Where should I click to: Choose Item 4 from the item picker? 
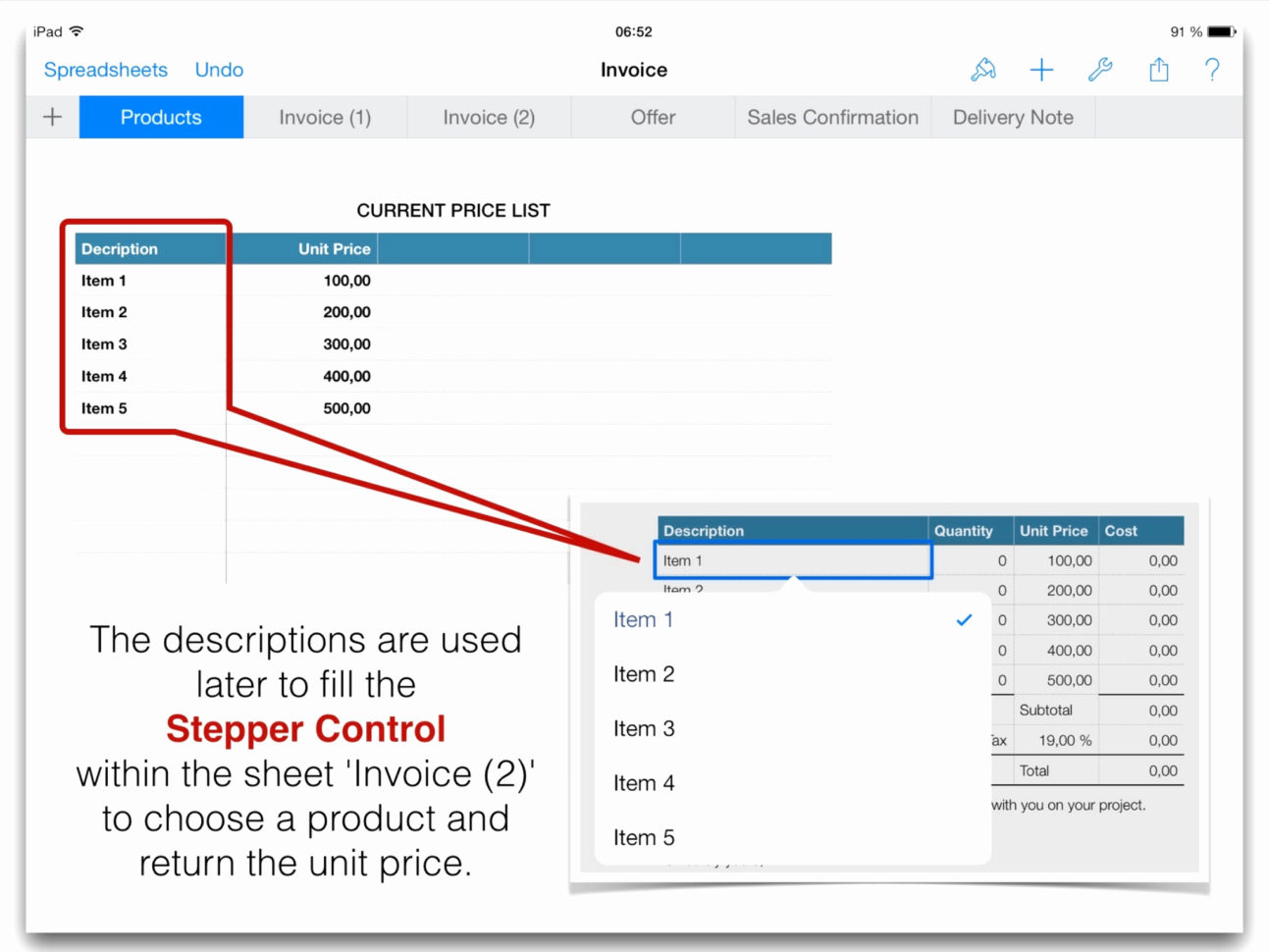643,783
